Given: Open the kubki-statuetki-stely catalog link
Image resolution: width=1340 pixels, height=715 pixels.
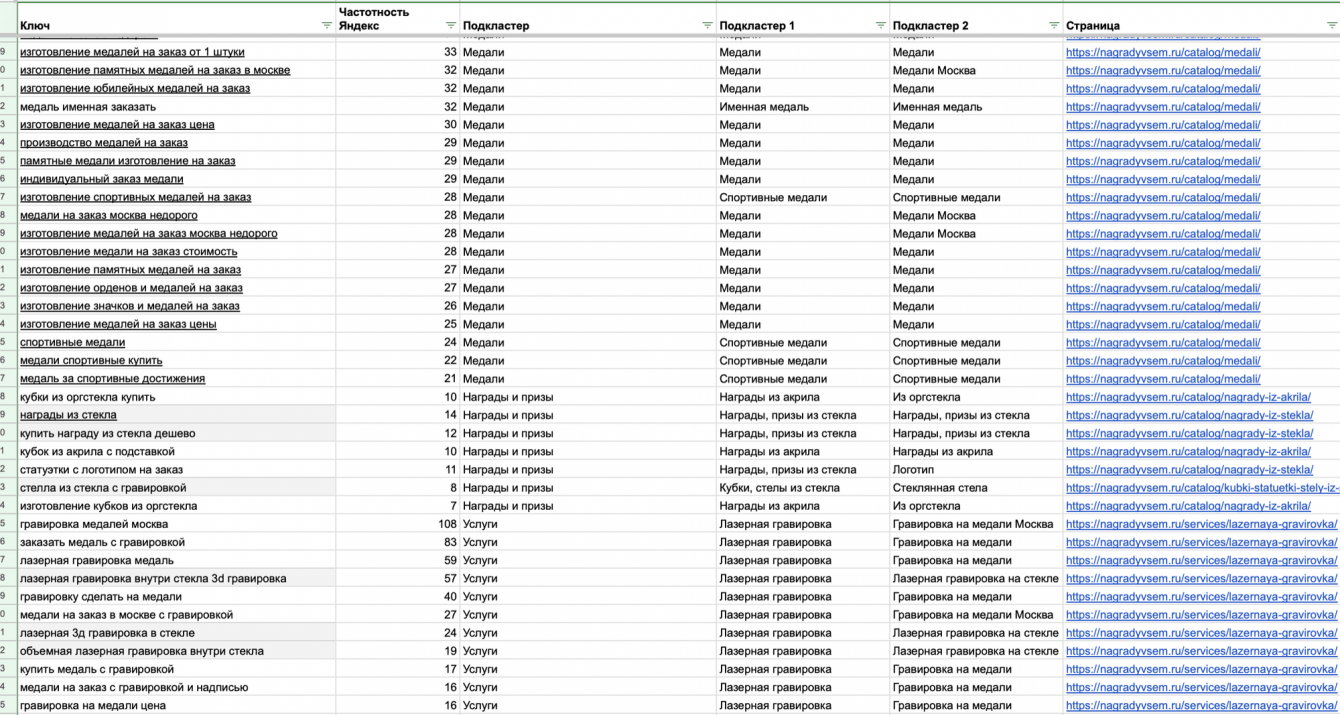Looking at the screenshot, I should point(1201,488).
